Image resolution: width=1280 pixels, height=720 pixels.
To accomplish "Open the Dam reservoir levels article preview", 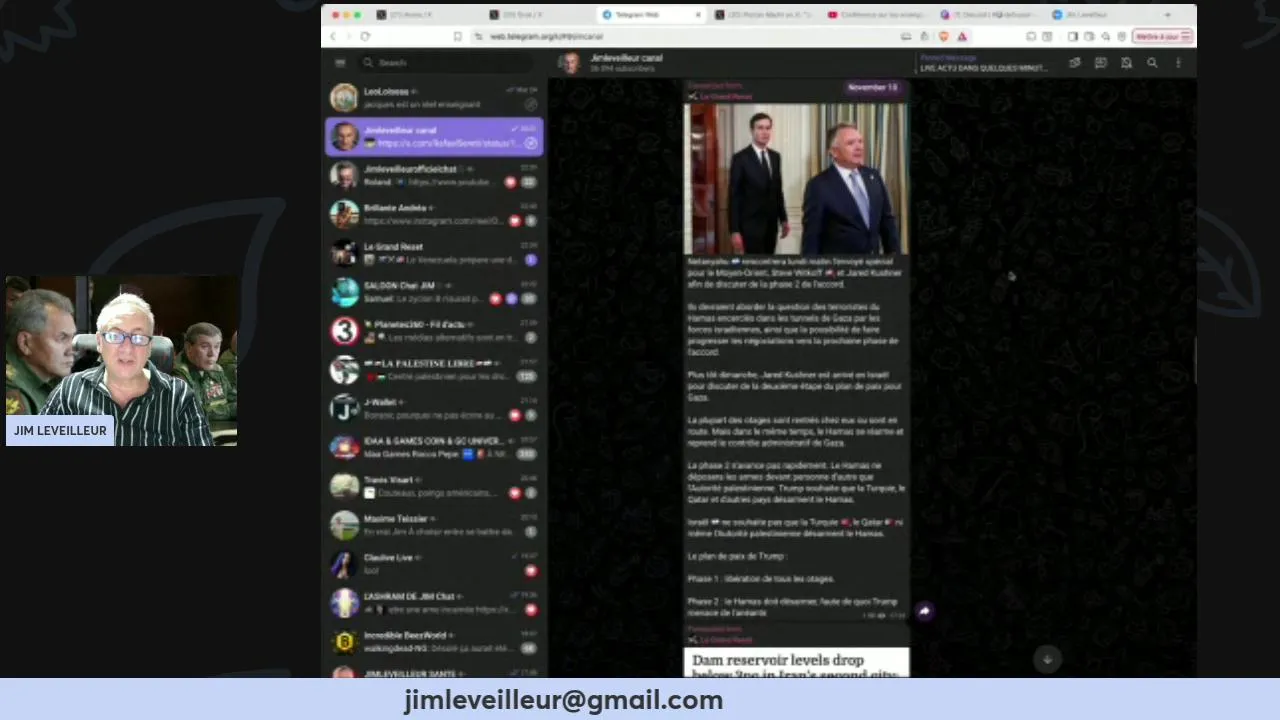I will click(x=797, y=663).
